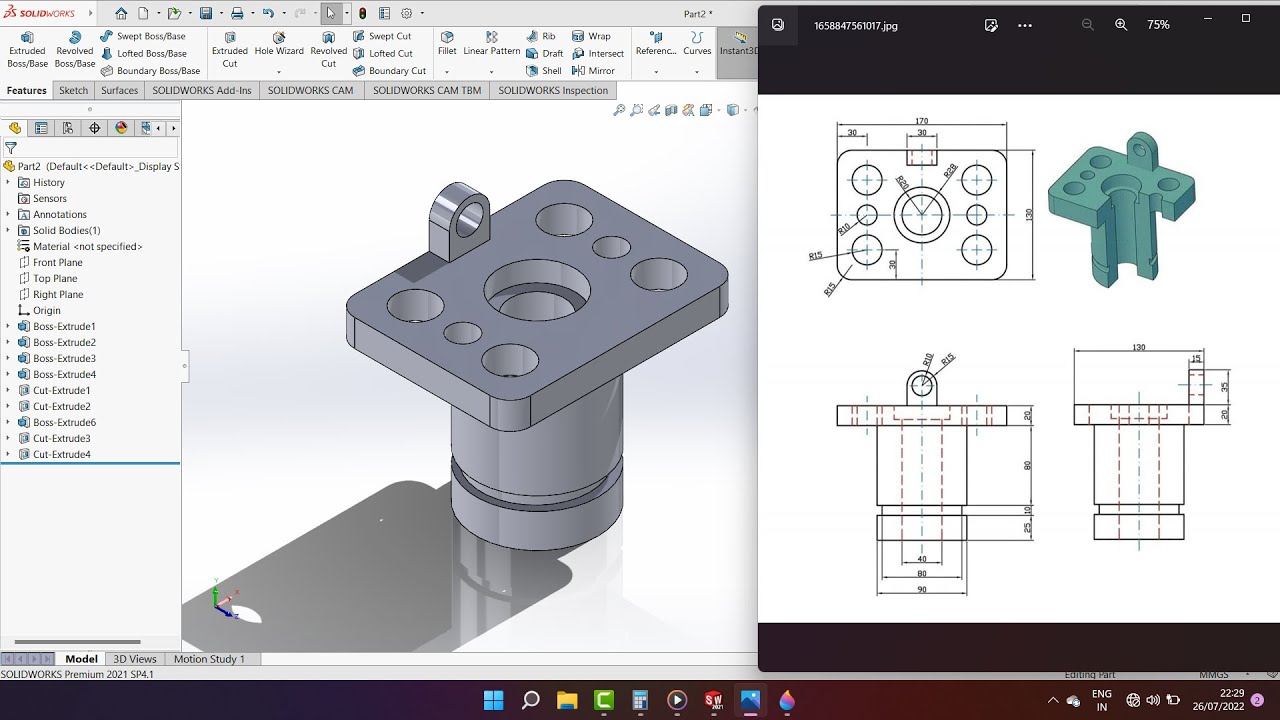Viewport: 1280px width, 720px height.
Task: Switch to the 3D Views bottom tab
Action: (x=135, y=659)
